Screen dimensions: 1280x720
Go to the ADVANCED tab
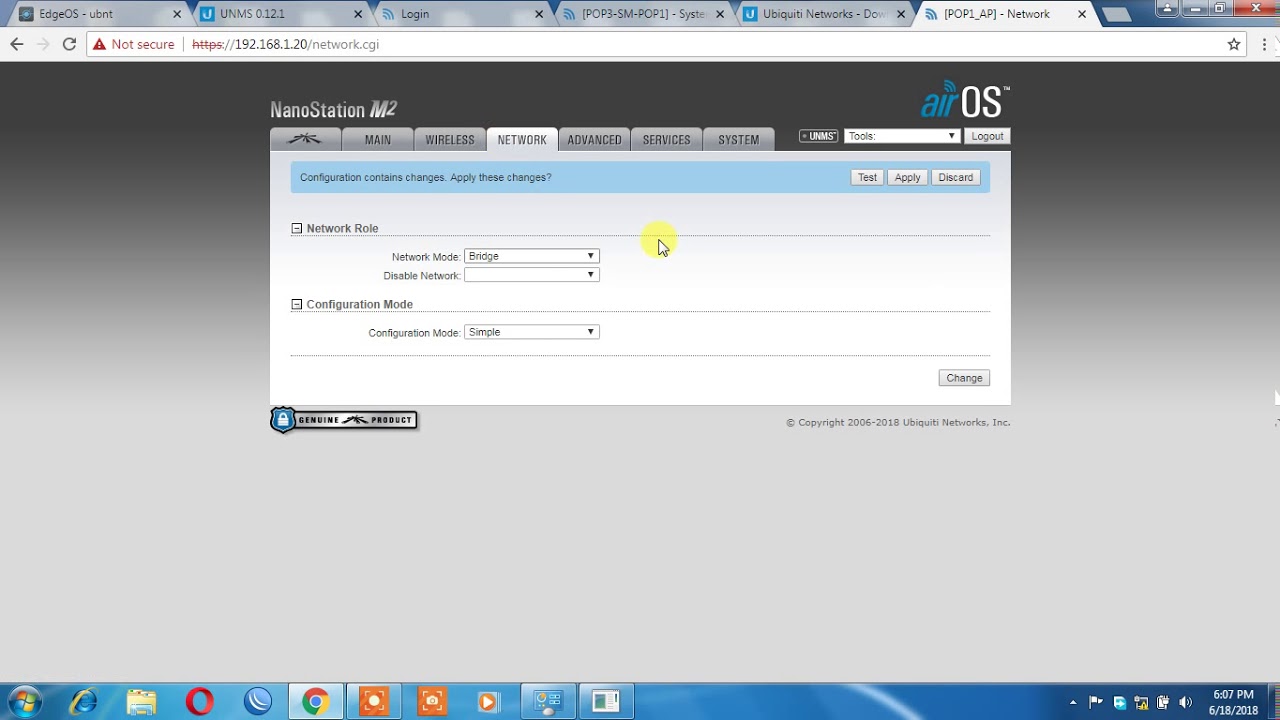click(x=594, y=140)
